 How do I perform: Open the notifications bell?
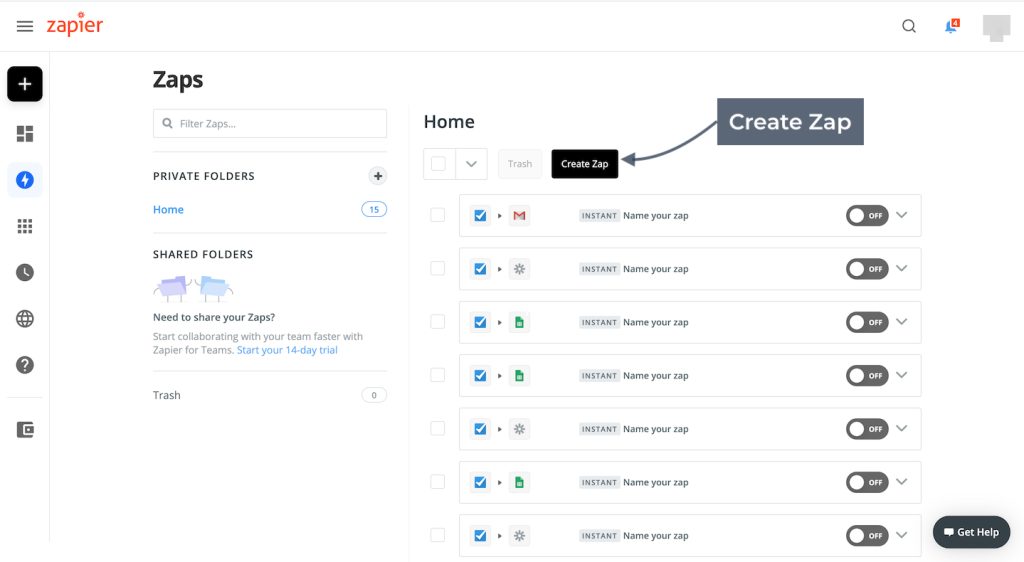click(952, 26)
